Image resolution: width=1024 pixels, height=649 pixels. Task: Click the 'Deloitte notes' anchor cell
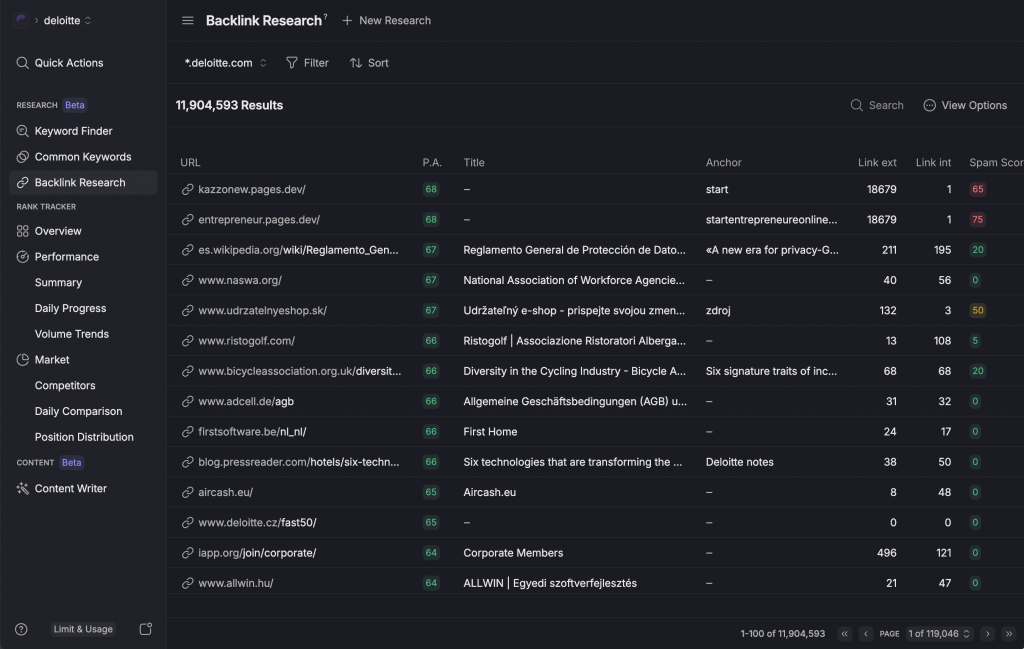pyautogui.click(x=740, y=462)
